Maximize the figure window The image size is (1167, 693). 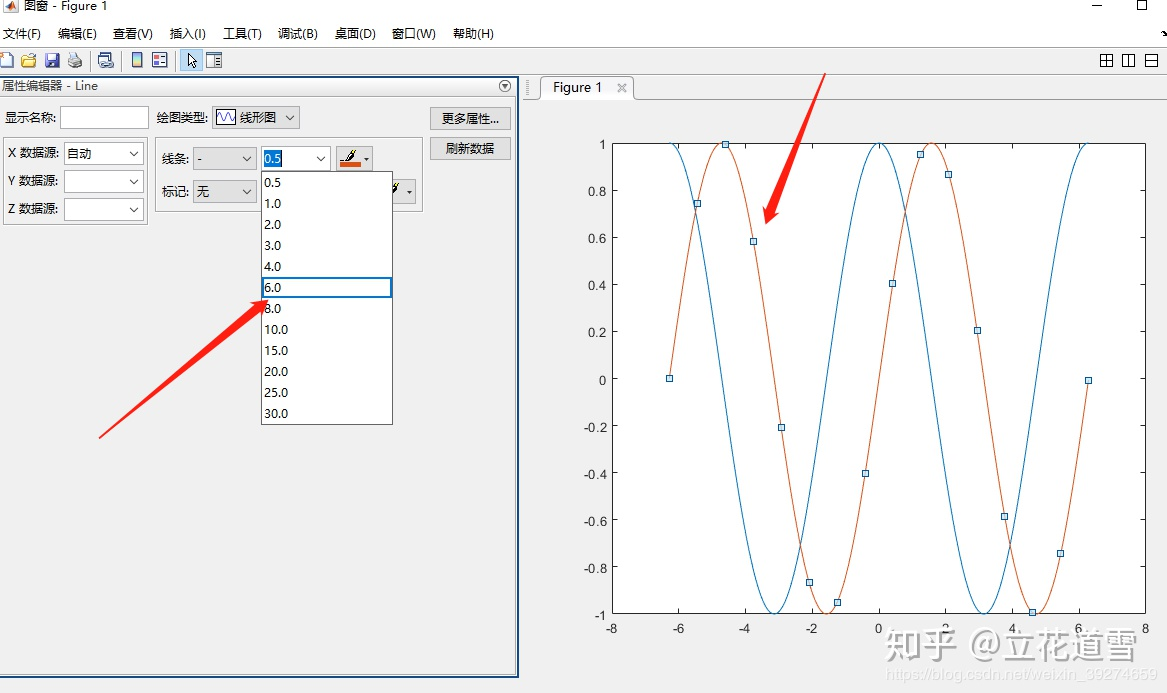[1142, 5]
